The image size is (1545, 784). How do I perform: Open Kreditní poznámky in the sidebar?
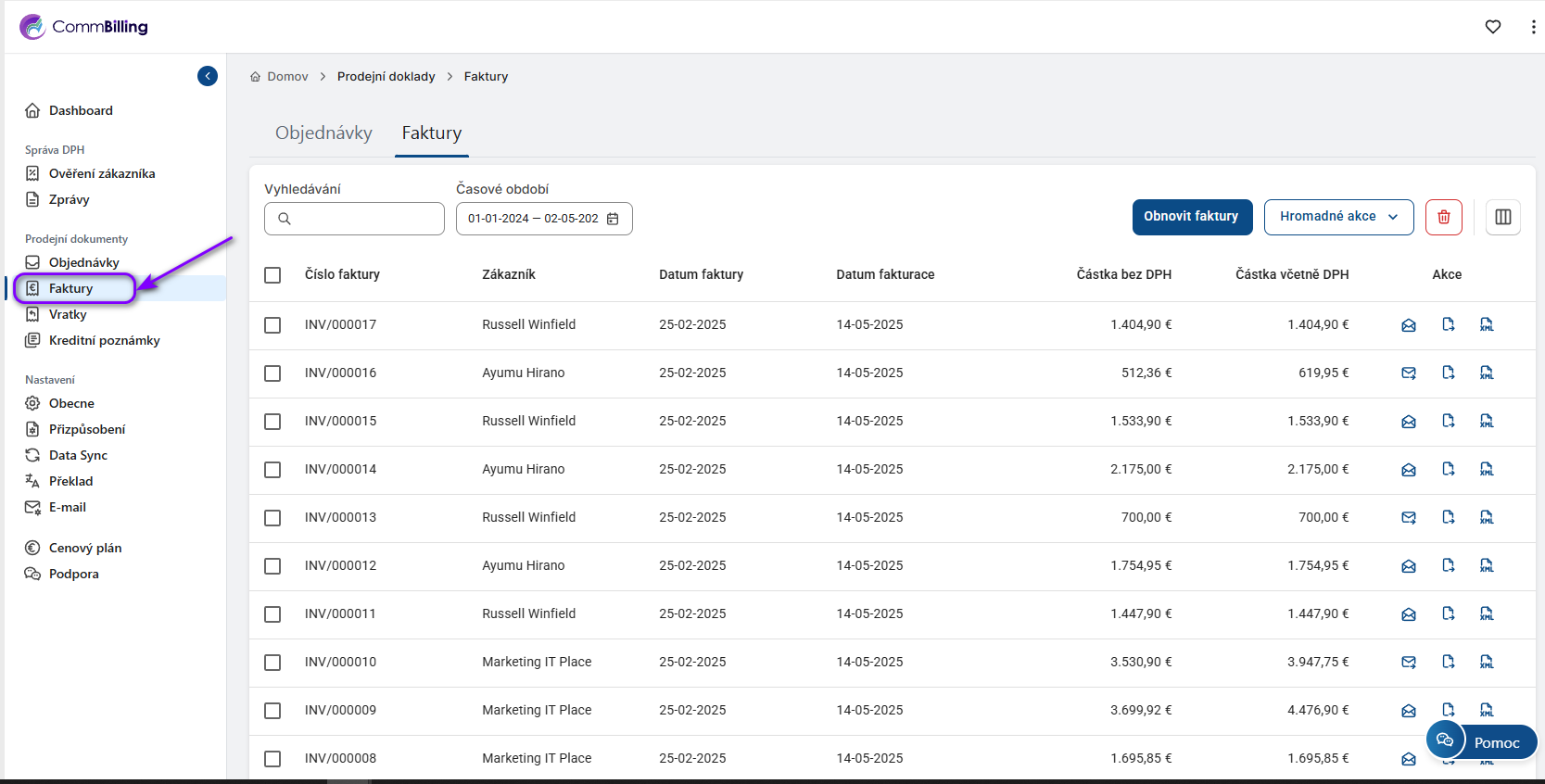(104, 340)
